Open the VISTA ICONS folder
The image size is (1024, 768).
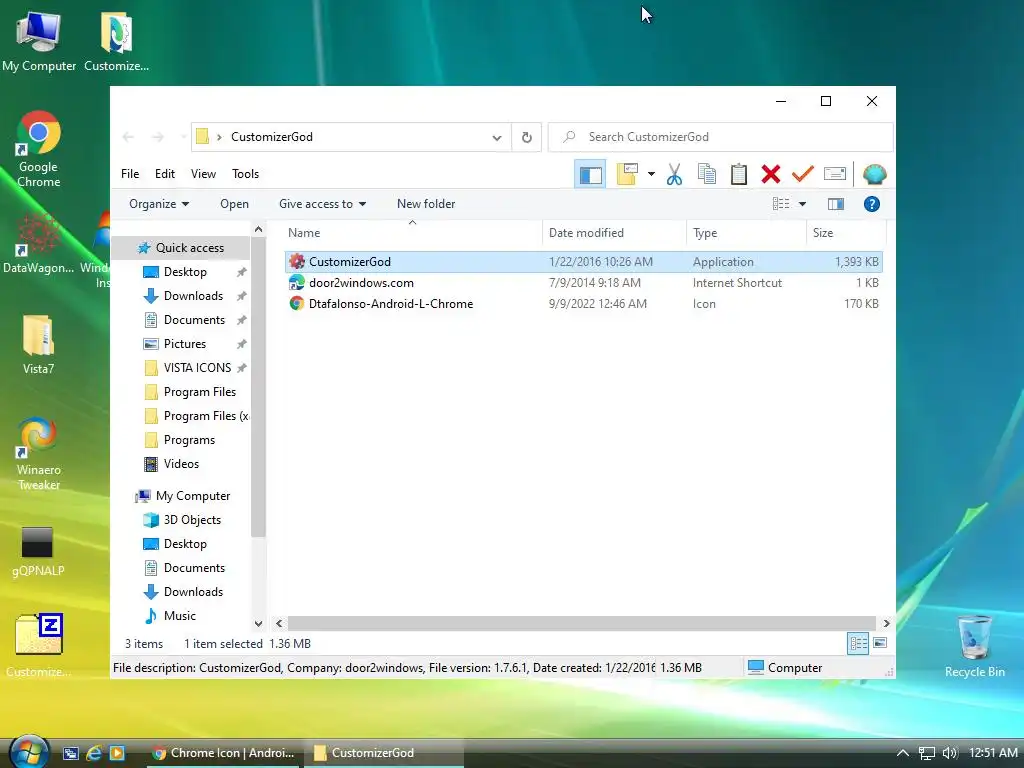(197, 368)
